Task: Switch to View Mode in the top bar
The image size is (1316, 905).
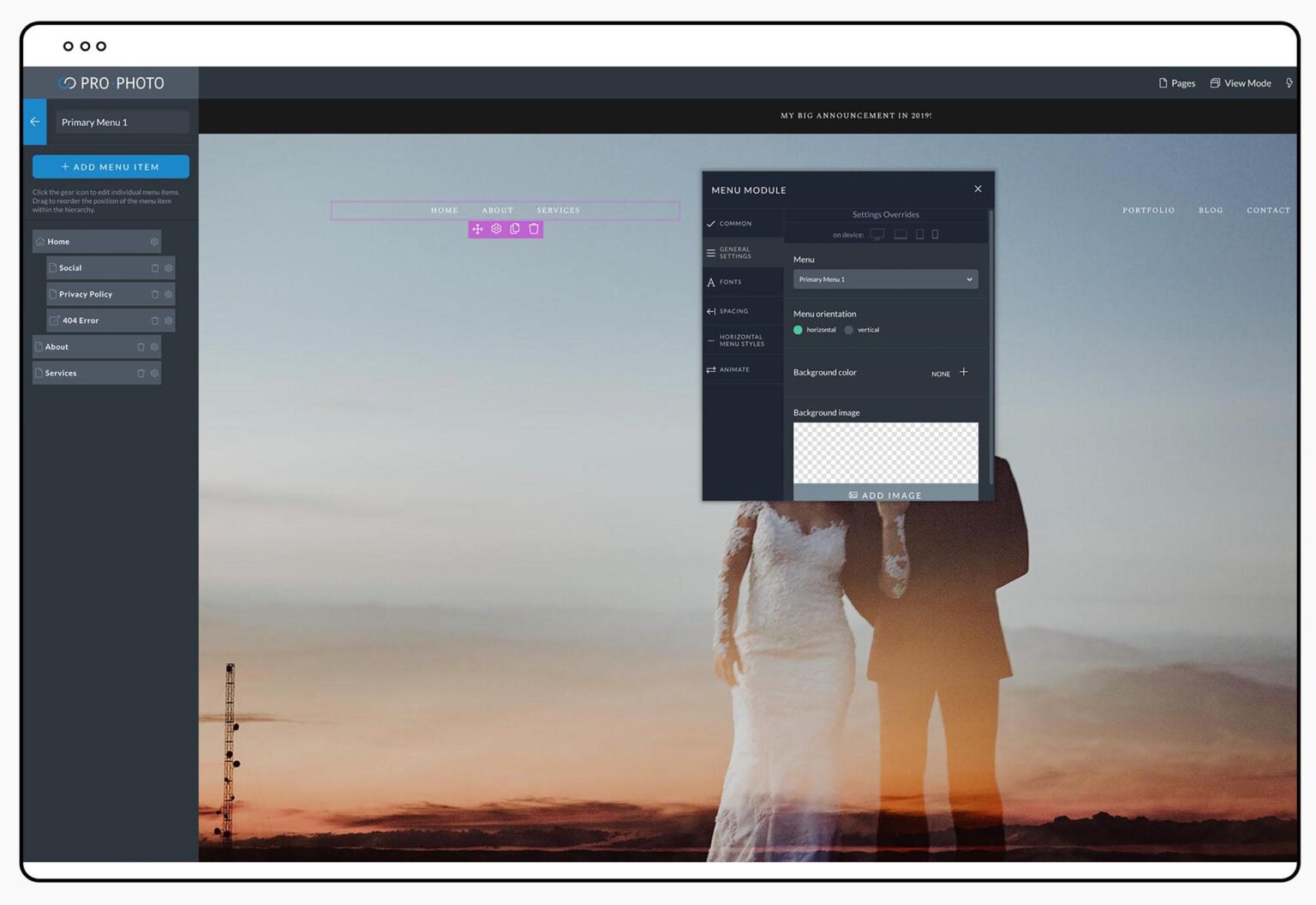Action: [x=1240, y=82]
